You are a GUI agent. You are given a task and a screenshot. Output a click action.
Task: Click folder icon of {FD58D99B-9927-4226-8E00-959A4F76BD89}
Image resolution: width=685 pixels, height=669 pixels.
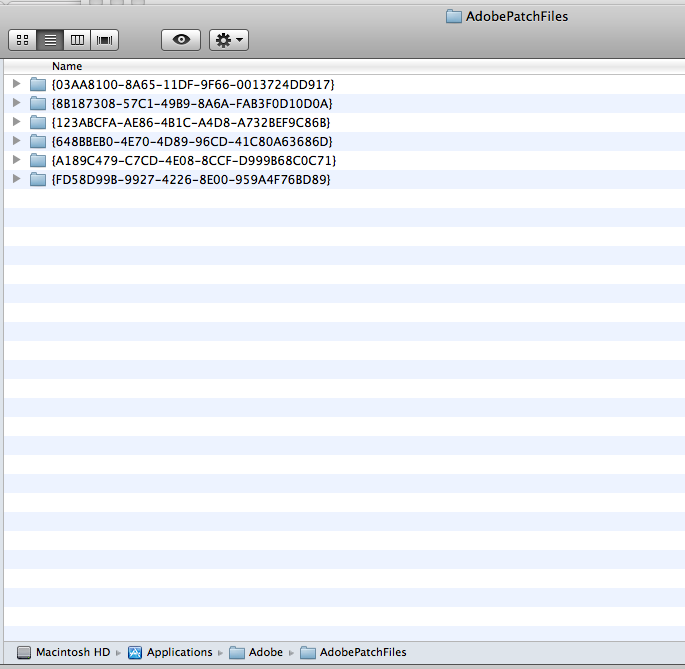(x=38, y=179)
